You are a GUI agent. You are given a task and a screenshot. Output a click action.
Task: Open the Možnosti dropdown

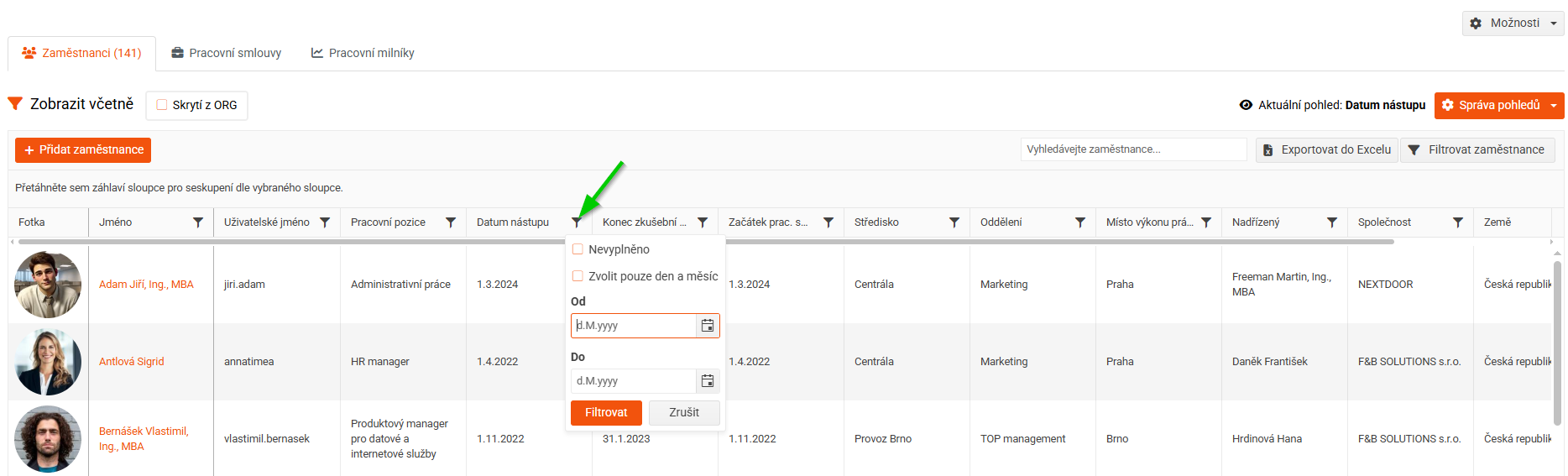[x=1513, y=24]
